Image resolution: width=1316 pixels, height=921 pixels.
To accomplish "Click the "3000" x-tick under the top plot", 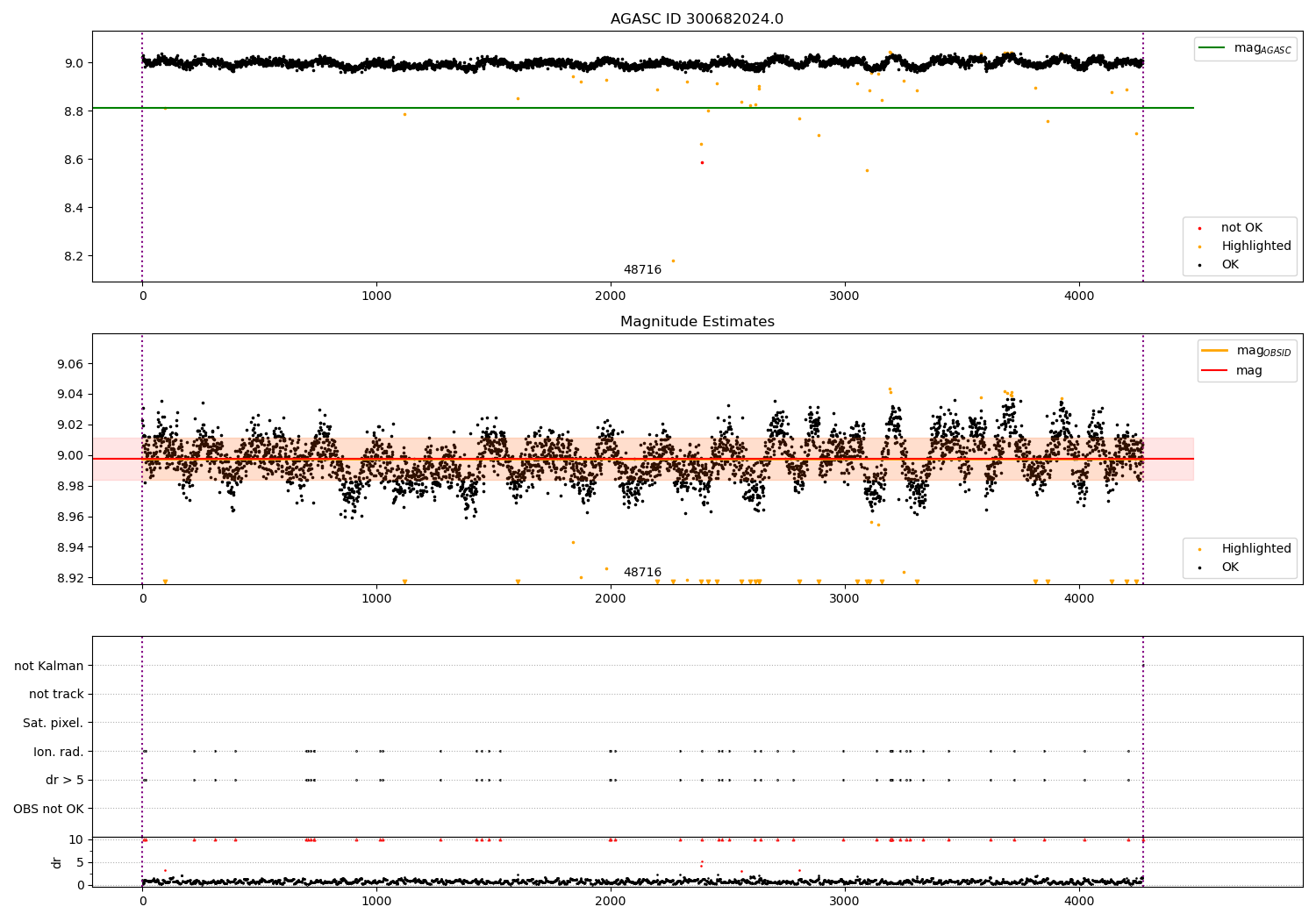I will [x=845, y=296].
